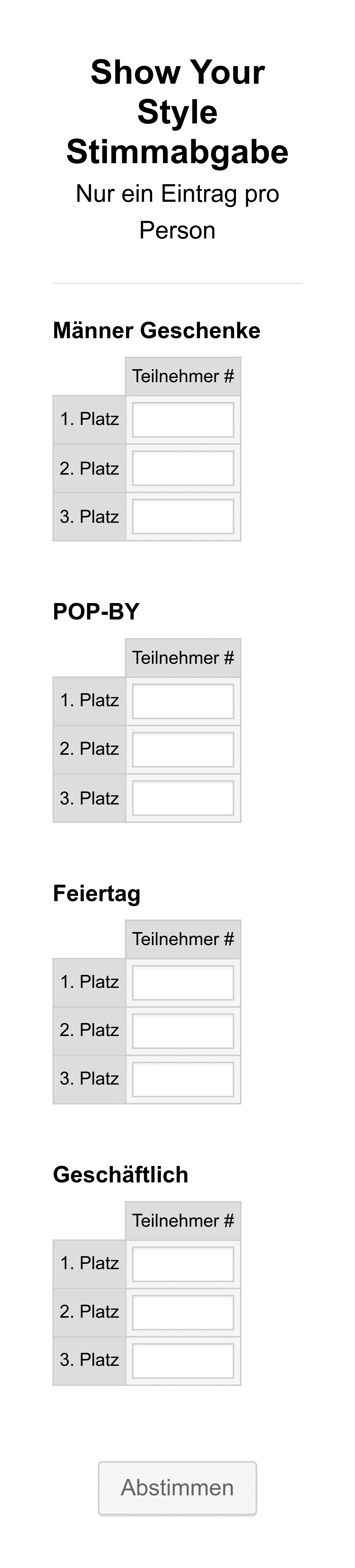Click Teilnehmer # header under Männer Geschenke
Screen dimensions: 355x1568
click(x=183, y=376)
